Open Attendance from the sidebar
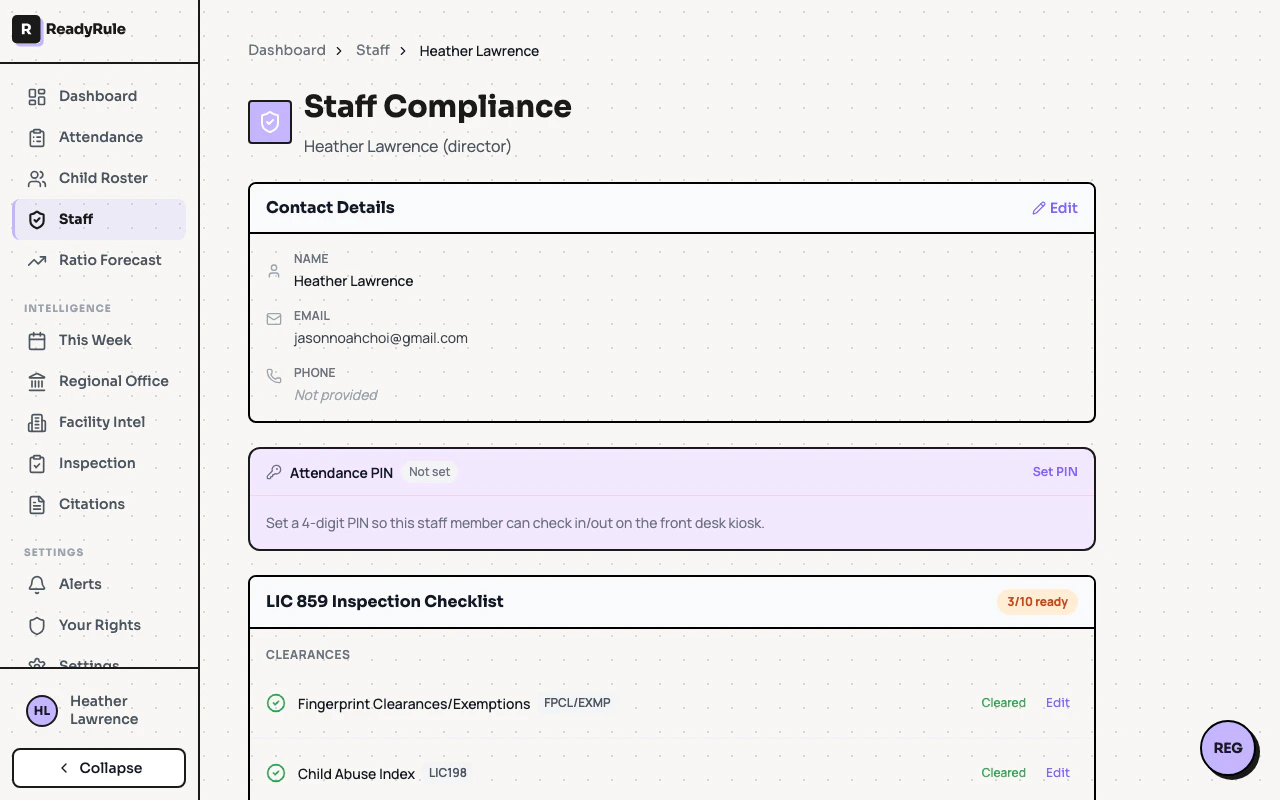The height and width of the screenshot is (800, 1280). pyautogui.click(x=36, y=137)
